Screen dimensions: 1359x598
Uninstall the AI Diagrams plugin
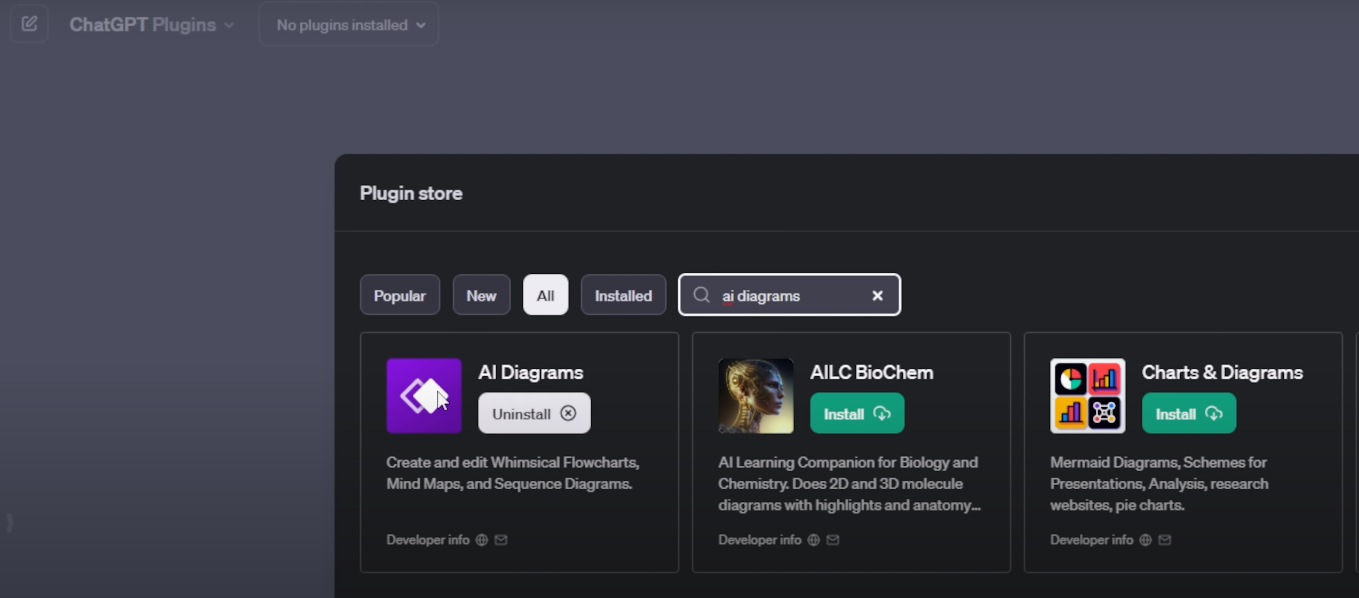click(x=534, y=412)
